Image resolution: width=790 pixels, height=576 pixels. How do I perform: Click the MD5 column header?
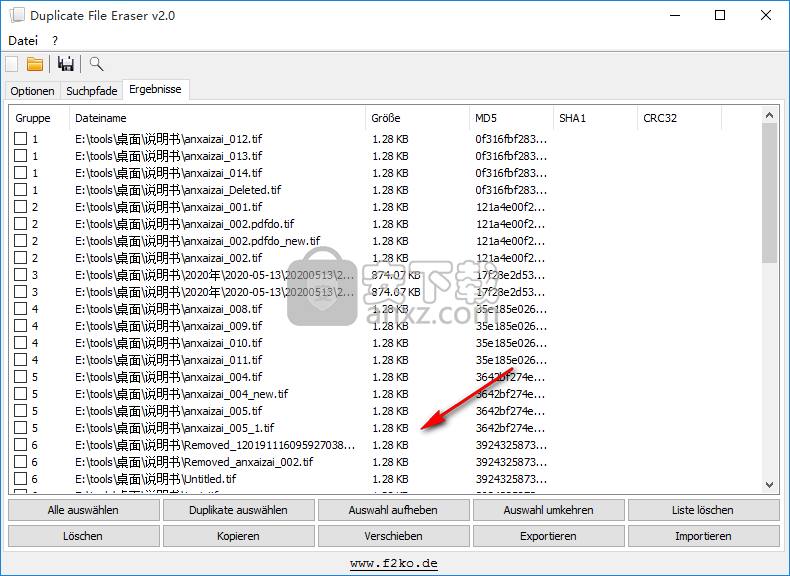tap(511, 118)
